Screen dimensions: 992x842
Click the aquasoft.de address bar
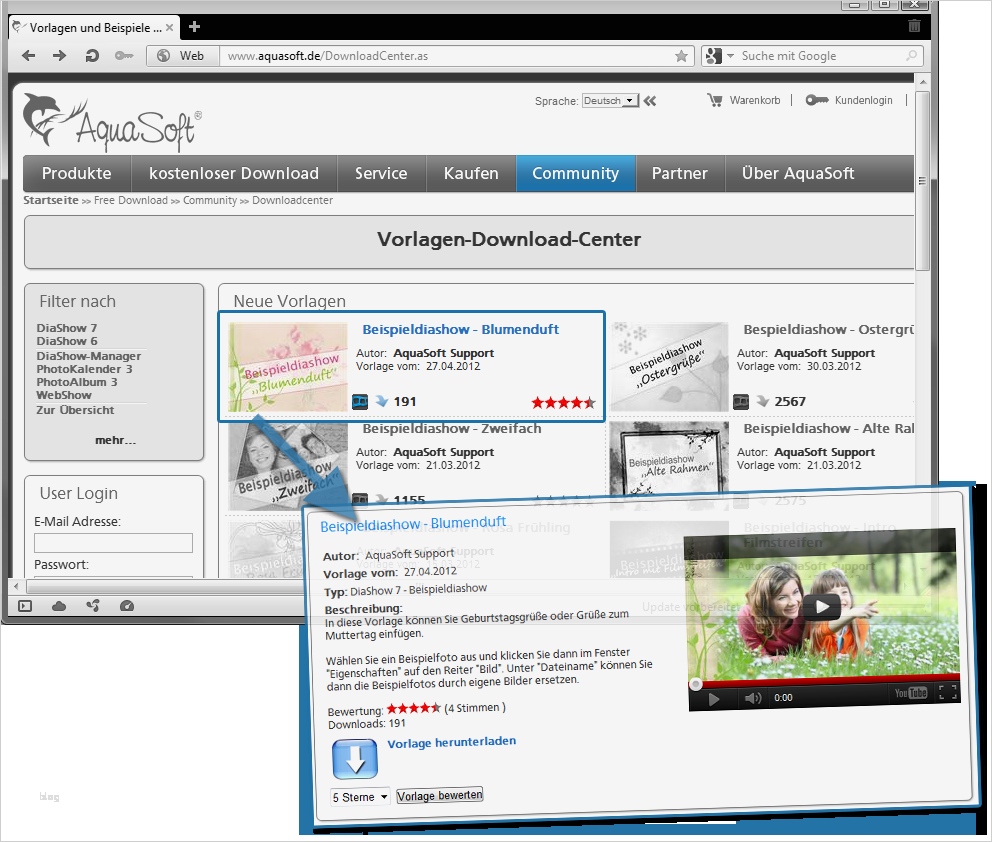click(x=449, y=56)
